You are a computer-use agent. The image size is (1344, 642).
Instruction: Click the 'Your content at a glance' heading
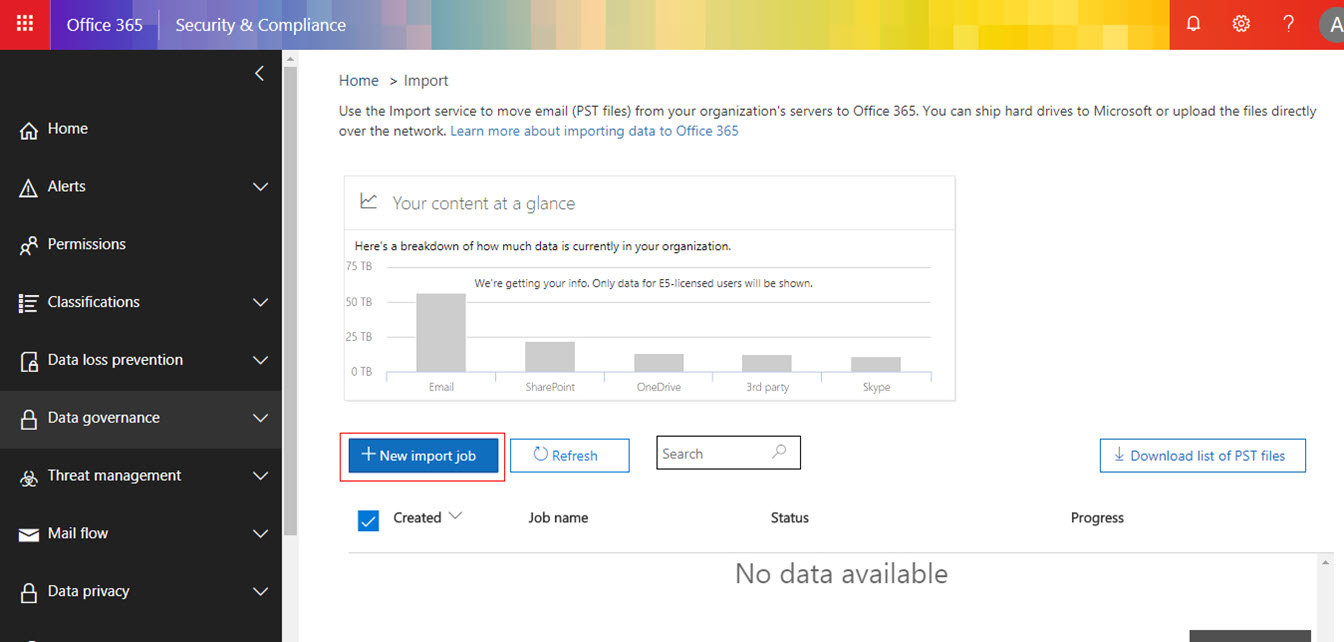pos(484,203)
